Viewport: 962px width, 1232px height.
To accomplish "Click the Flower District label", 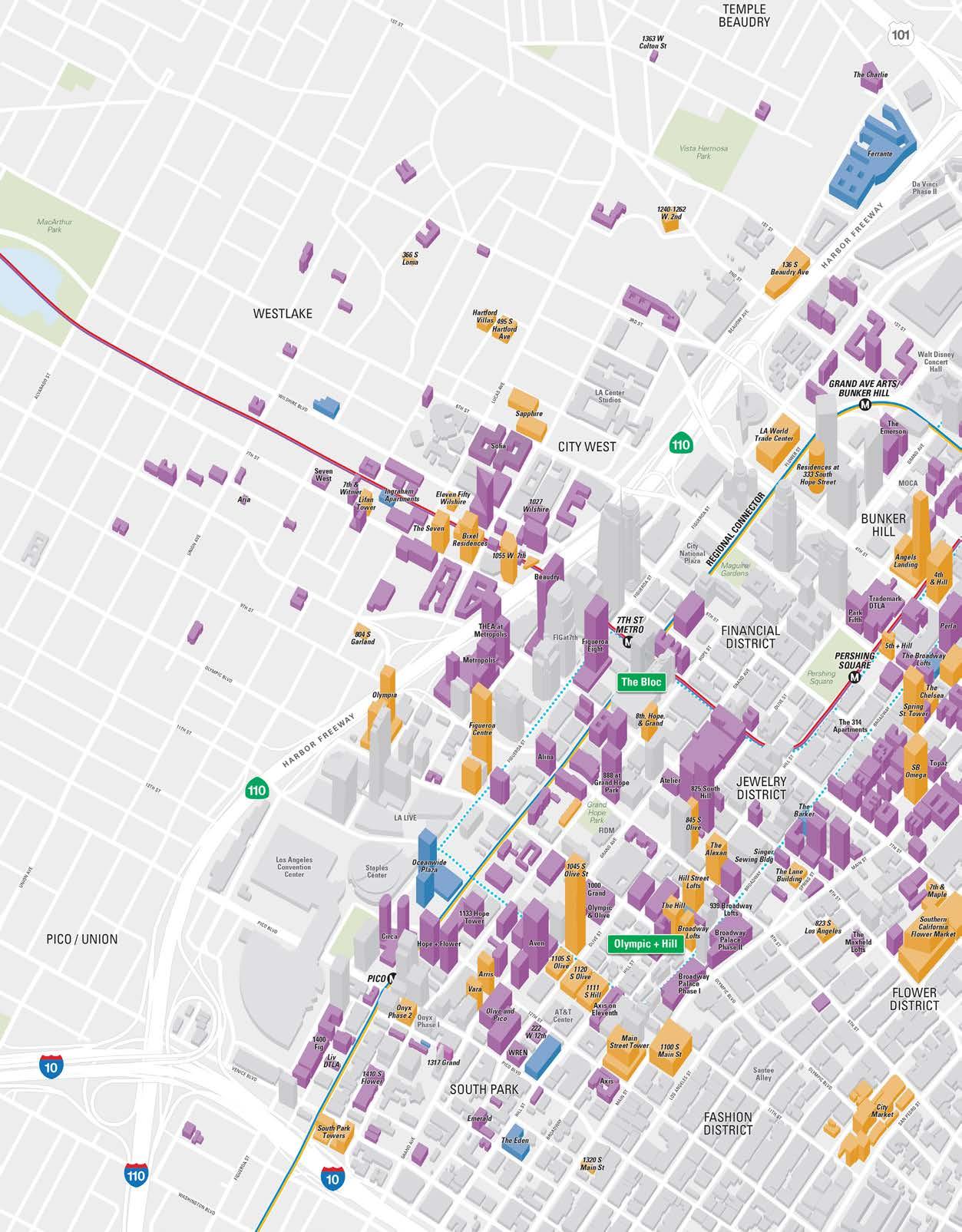I will pyautogui.click(x=914, y=999).
